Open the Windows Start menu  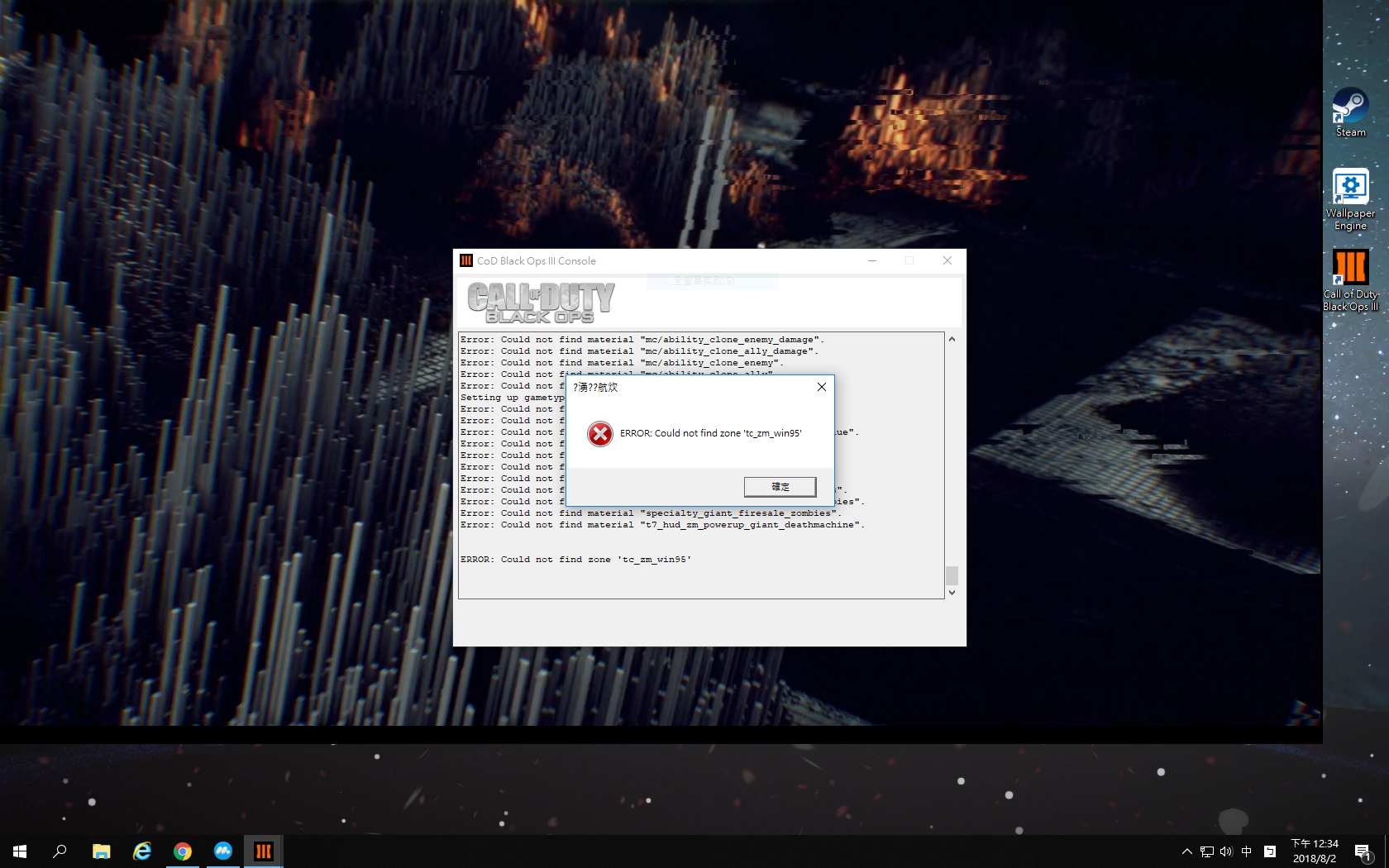click(x=20, y=851)
